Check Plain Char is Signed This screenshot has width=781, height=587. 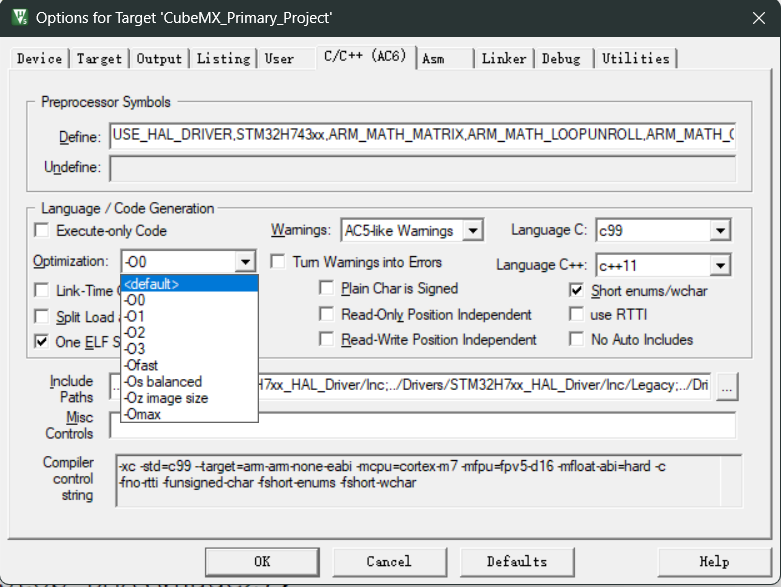pyautogui.click(x=327, y=288)
